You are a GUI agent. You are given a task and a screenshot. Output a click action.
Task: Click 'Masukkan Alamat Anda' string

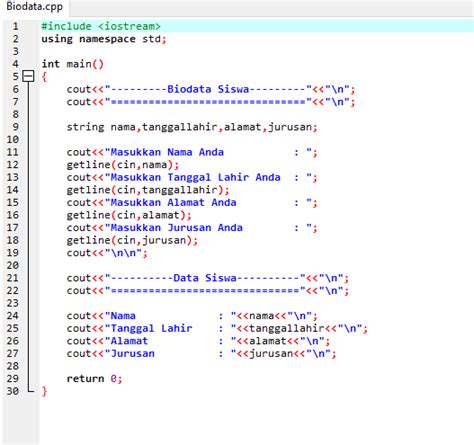coord(173,202)
